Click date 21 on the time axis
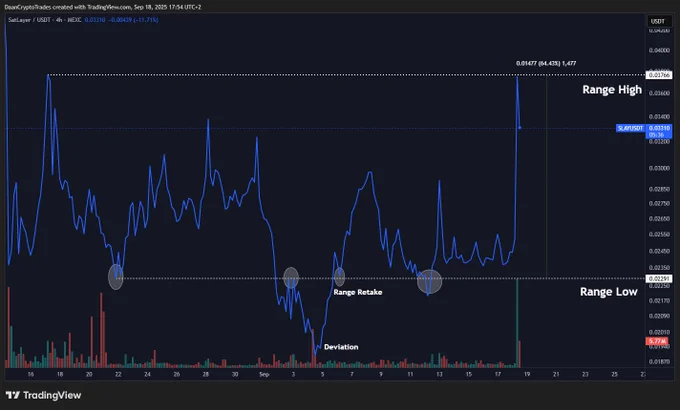The width and height of the screenshot is (680, 410). 556,374
